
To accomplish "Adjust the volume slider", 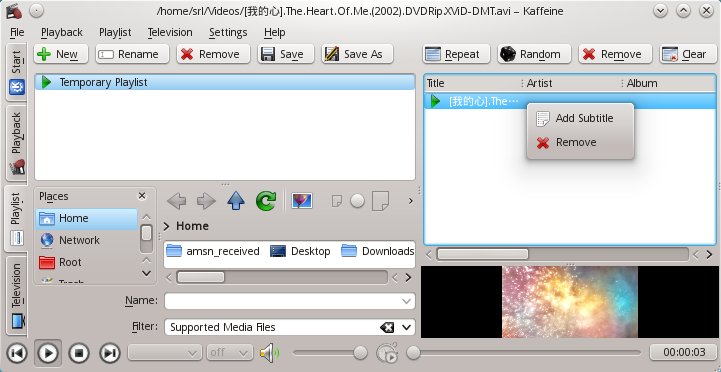I will pyautogui.click(x=330, y=353).
